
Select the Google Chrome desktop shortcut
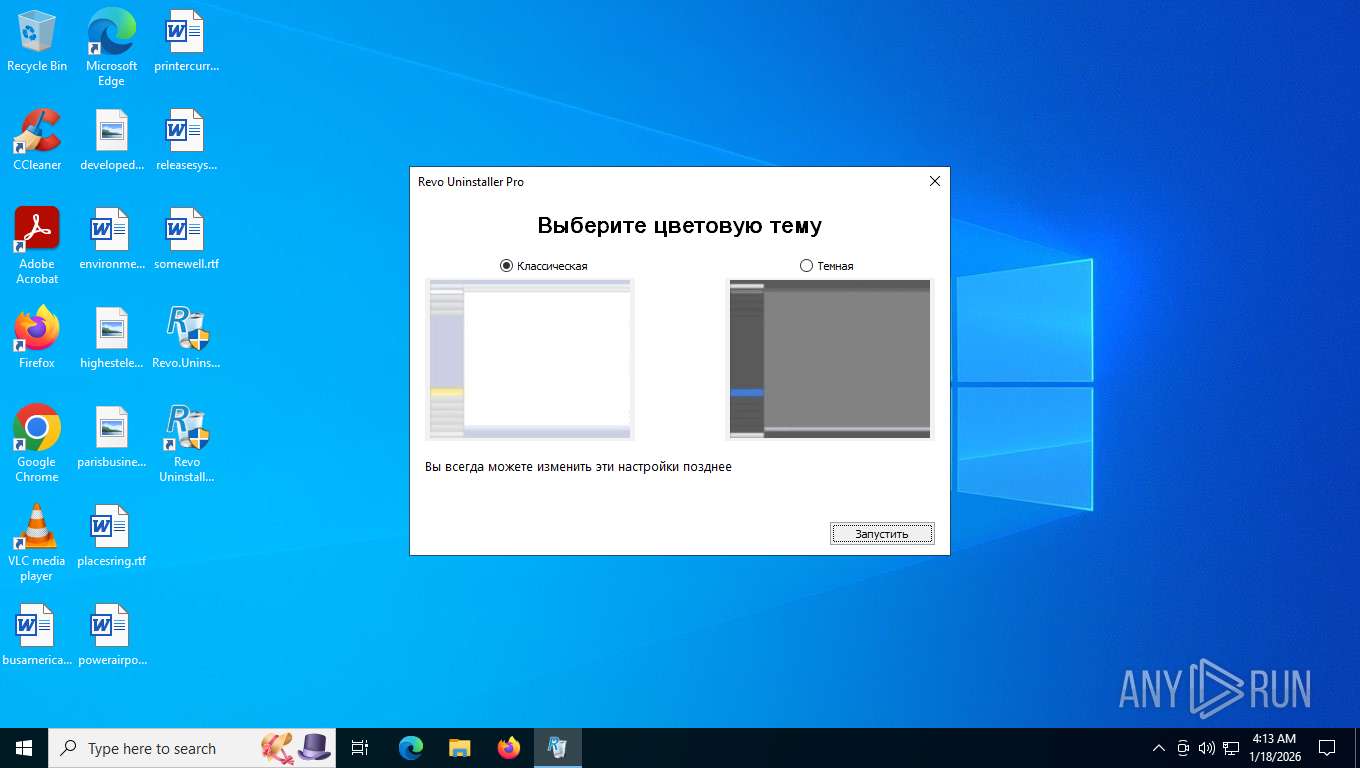click(37, 444)
